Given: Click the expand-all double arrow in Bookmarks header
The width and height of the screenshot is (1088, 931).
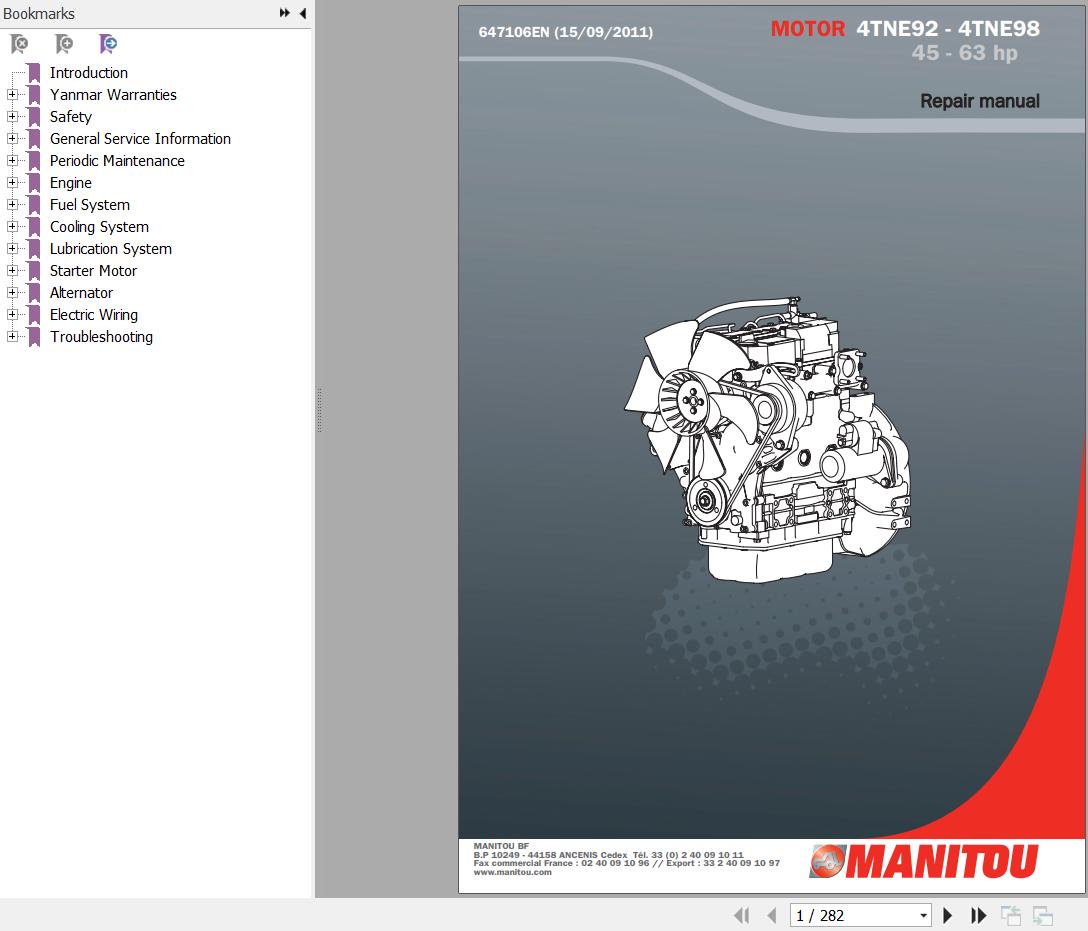Looking at the screenshot, I should click(x=284, y=13).
